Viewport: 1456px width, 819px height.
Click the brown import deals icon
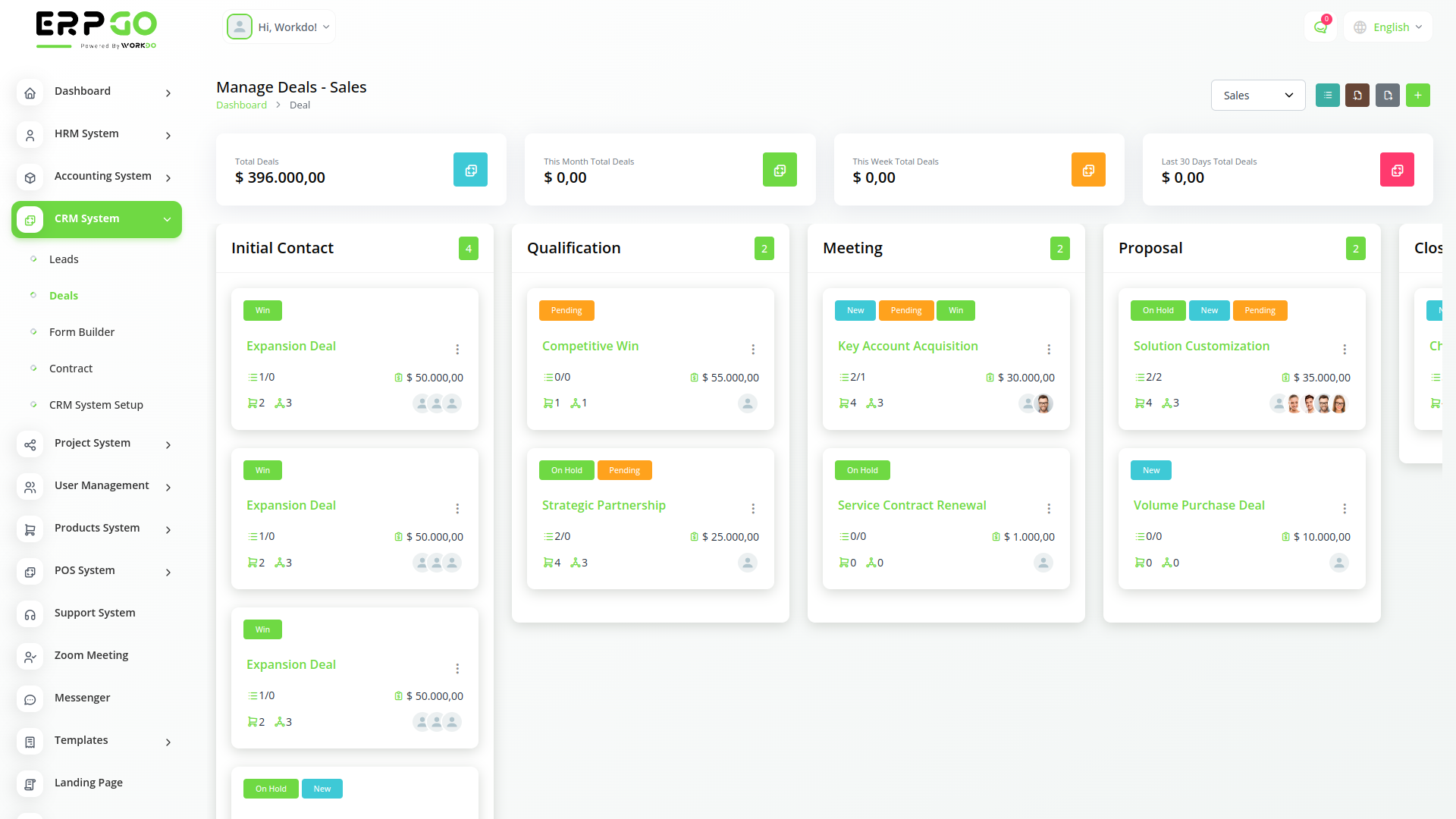pyautogui.click(x=1357, y=95)
